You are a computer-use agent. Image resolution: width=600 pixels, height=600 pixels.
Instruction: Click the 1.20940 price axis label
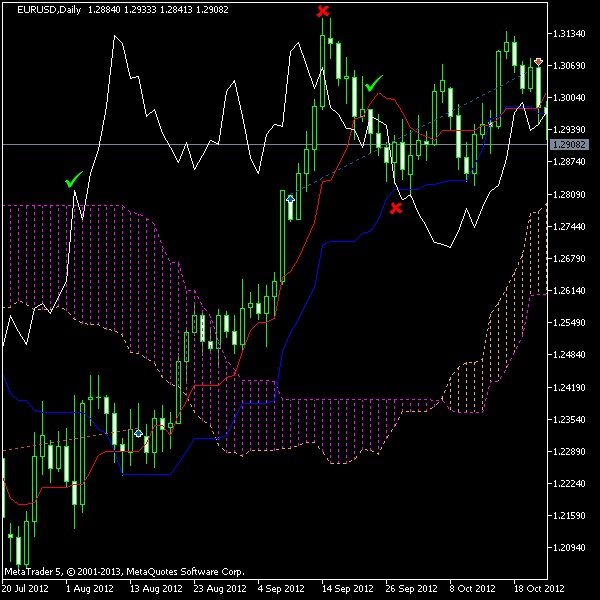[x=568, y=548]
